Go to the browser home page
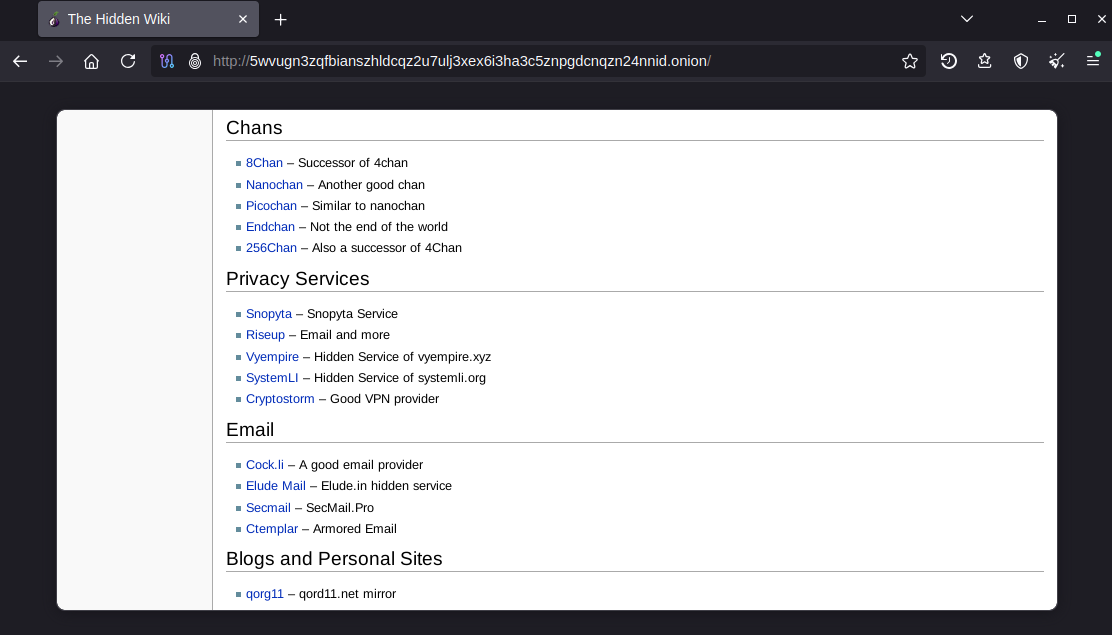The height and width of the screenshot is (635, 1112). coord(91,61)
